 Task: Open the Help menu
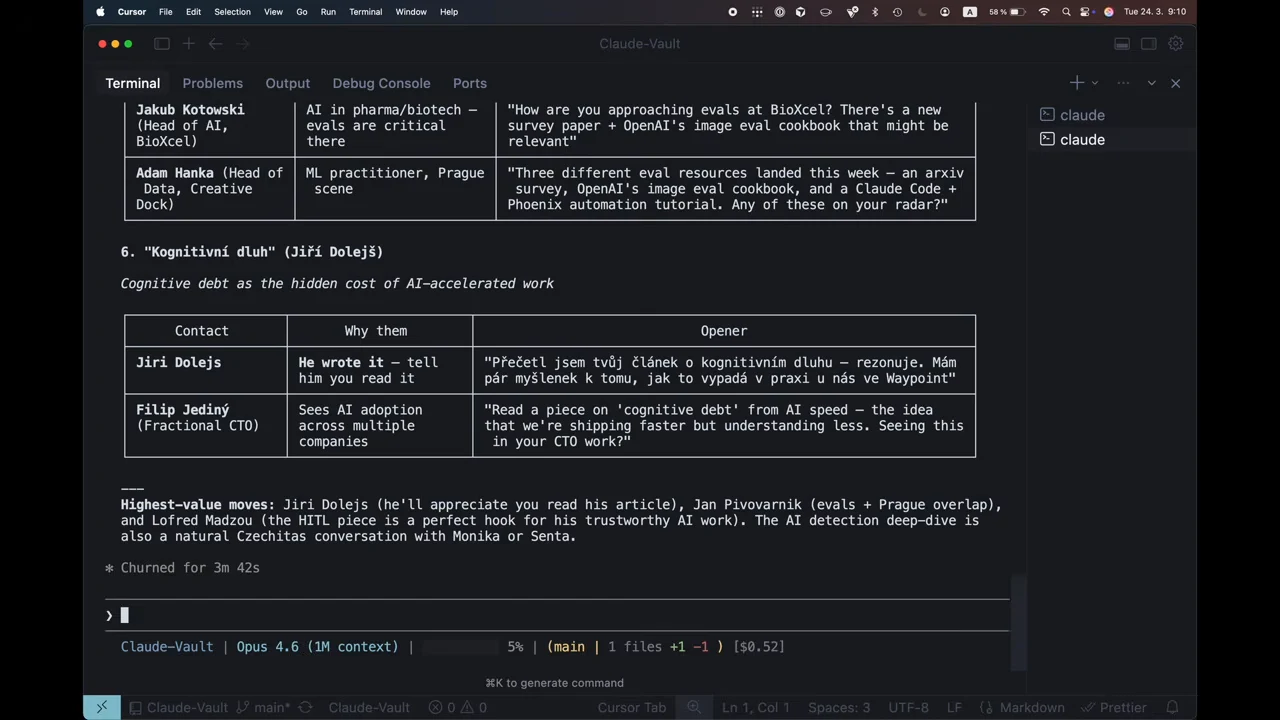[x=449, y=12]
